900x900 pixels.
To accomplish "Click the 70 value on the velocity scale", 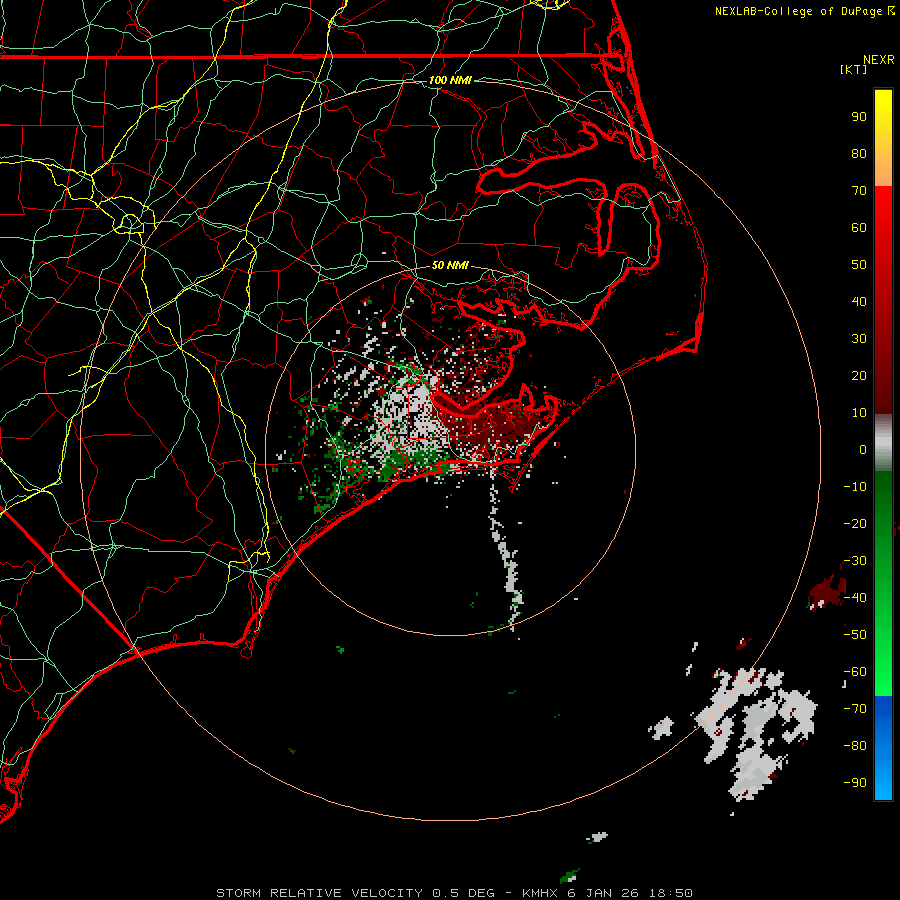I will click(x=859, y=191).
